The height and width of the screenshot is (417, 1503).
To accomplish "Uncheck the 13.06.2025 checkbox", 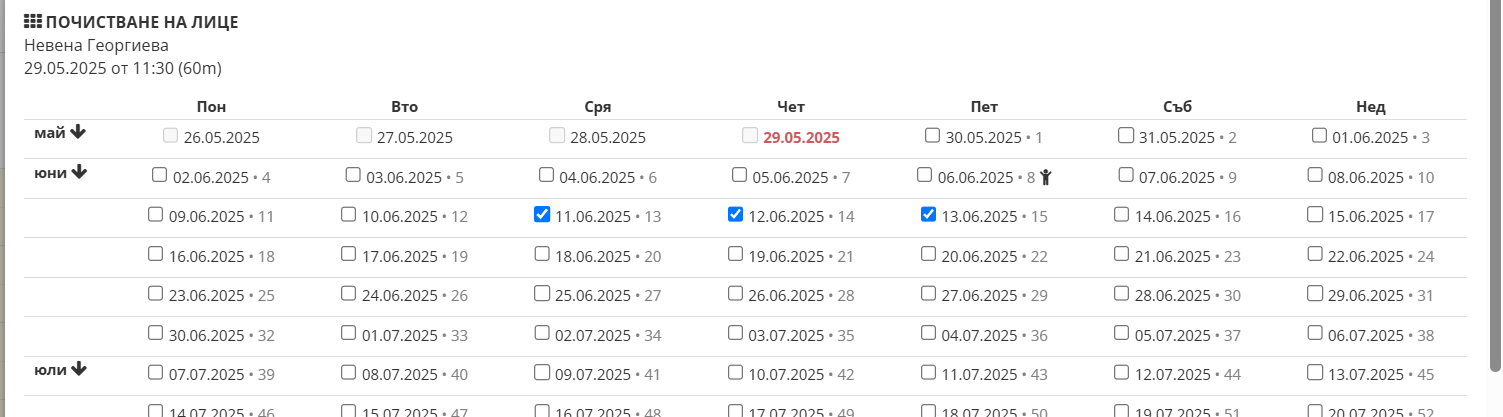I will pos(928,214).
